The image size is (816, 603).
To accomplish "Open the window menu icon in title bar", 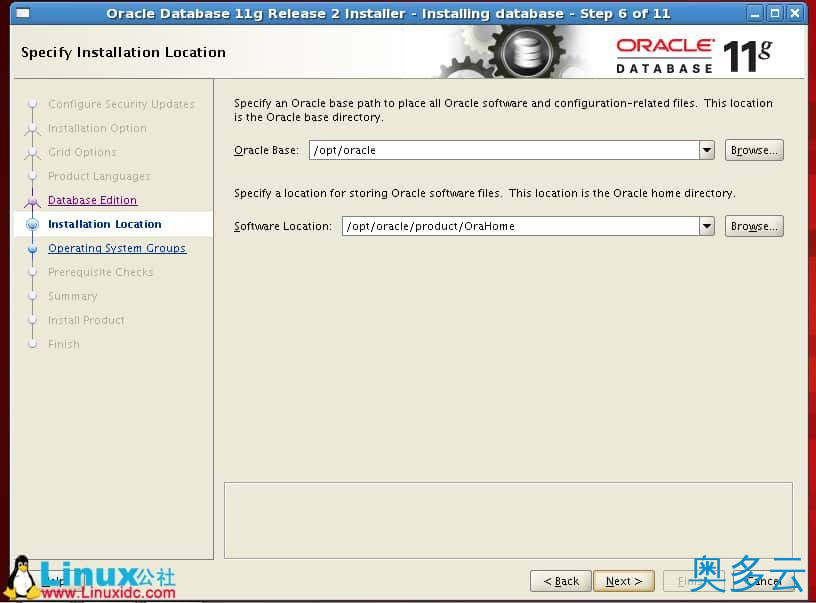I will point(22,13).
